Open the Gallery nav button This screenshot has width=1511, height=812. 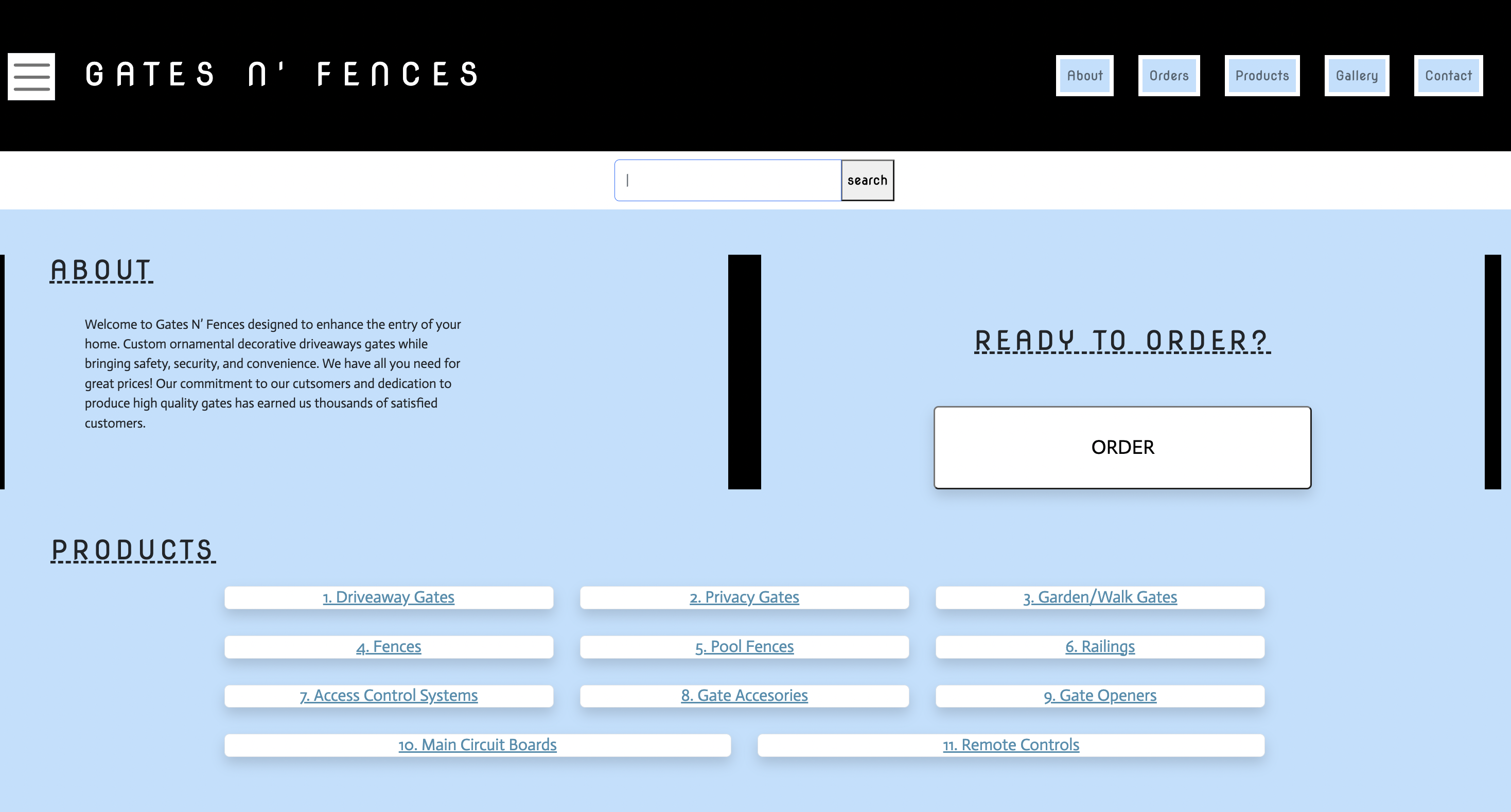point(1356,76)
